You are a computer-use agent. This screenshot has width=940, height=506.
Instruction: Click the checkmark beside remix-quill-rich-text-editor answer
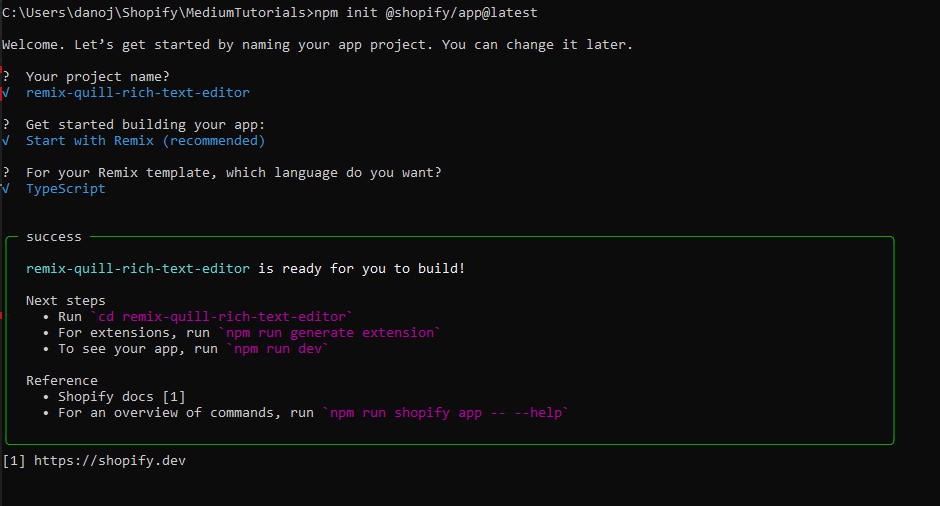coord(5,93)
